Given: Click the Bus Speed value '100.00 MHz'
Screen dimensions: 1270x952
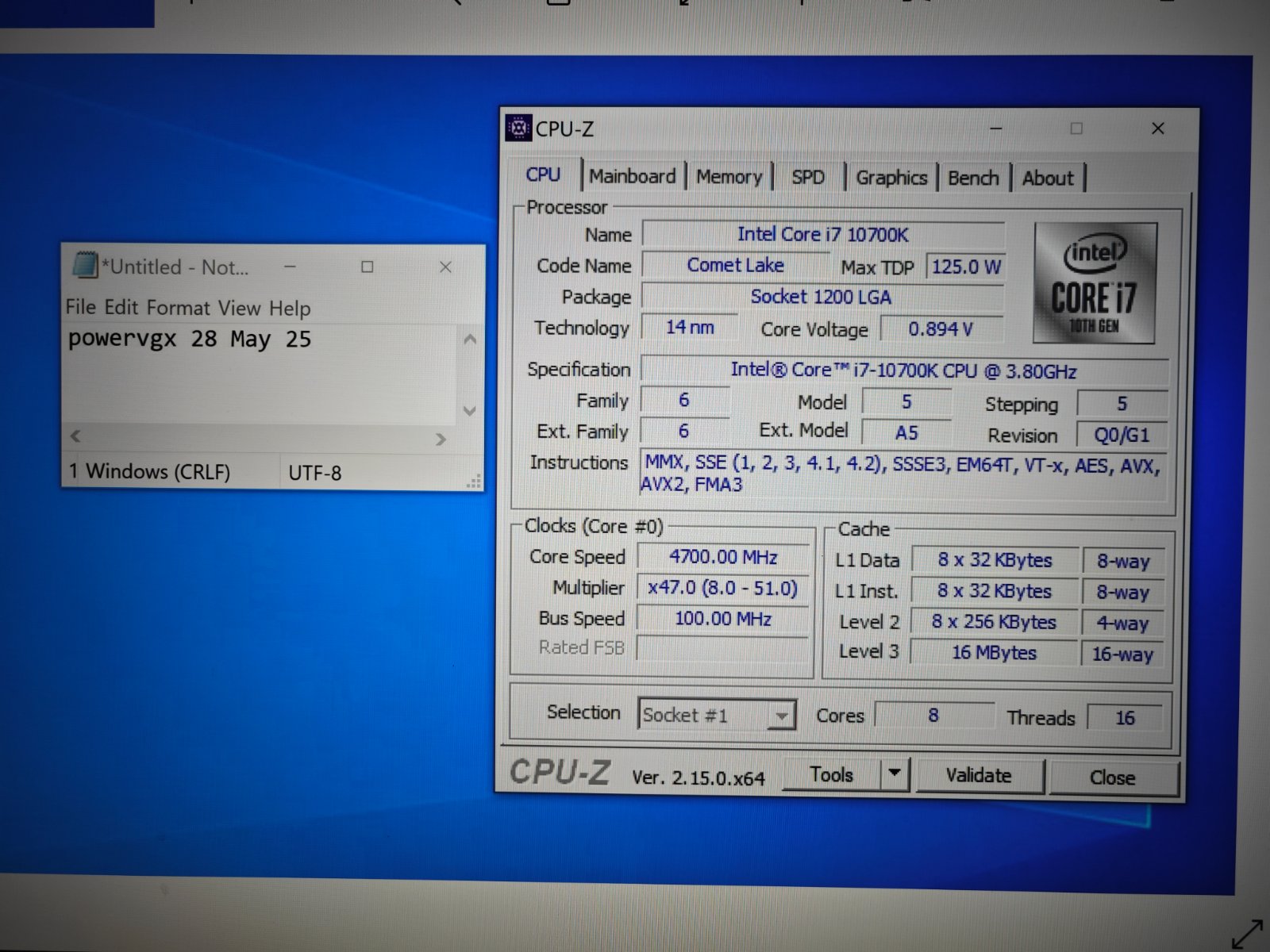Looking at the screenshot, I should tap(723, 619).
